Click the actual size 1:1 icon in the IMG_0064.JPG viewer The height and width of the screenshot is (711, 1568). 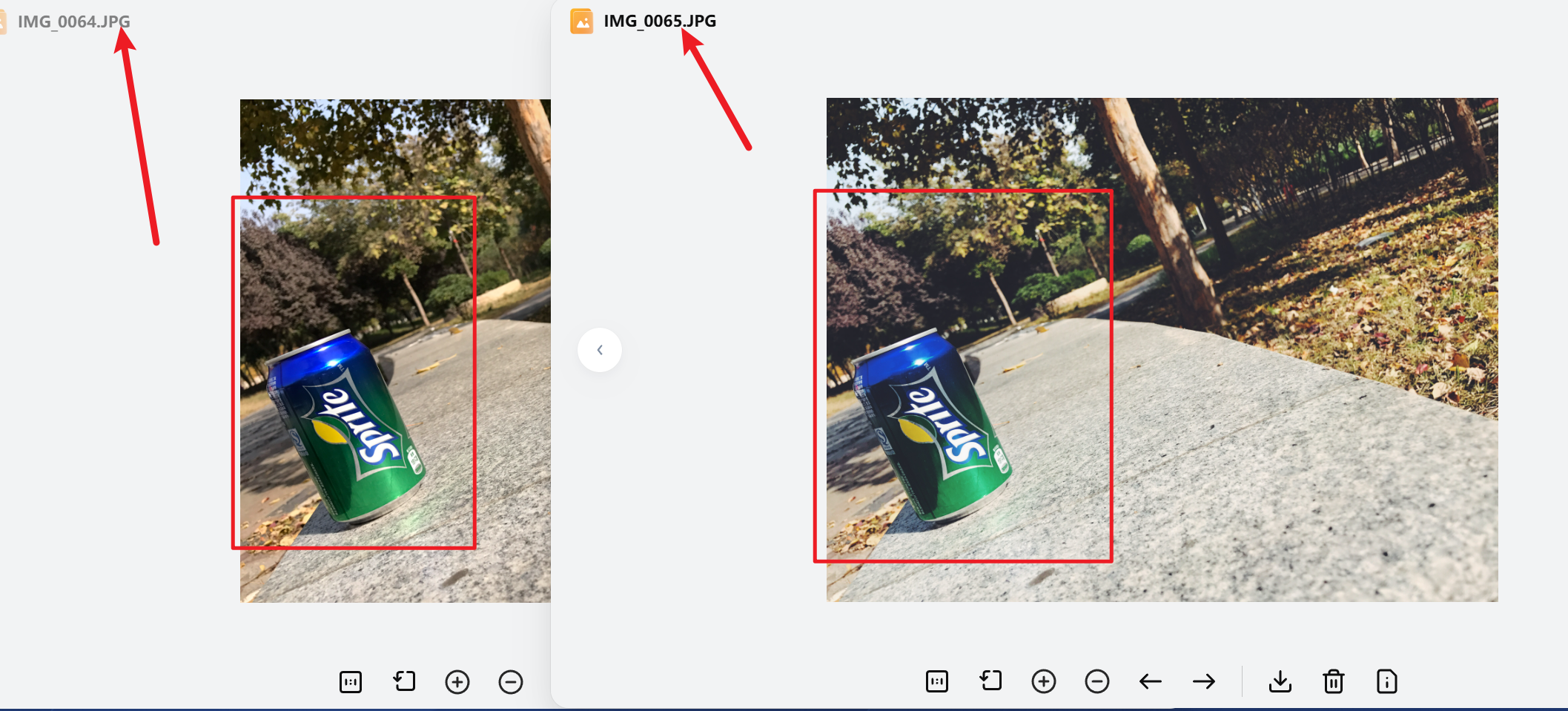click(x=351, y=681)
